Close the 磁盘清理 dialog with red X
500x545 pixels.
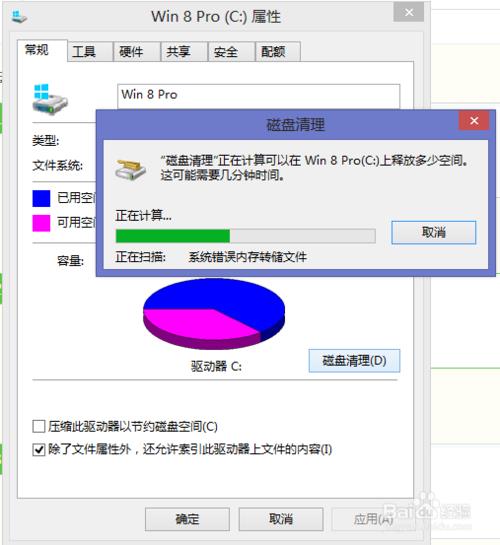474,121
